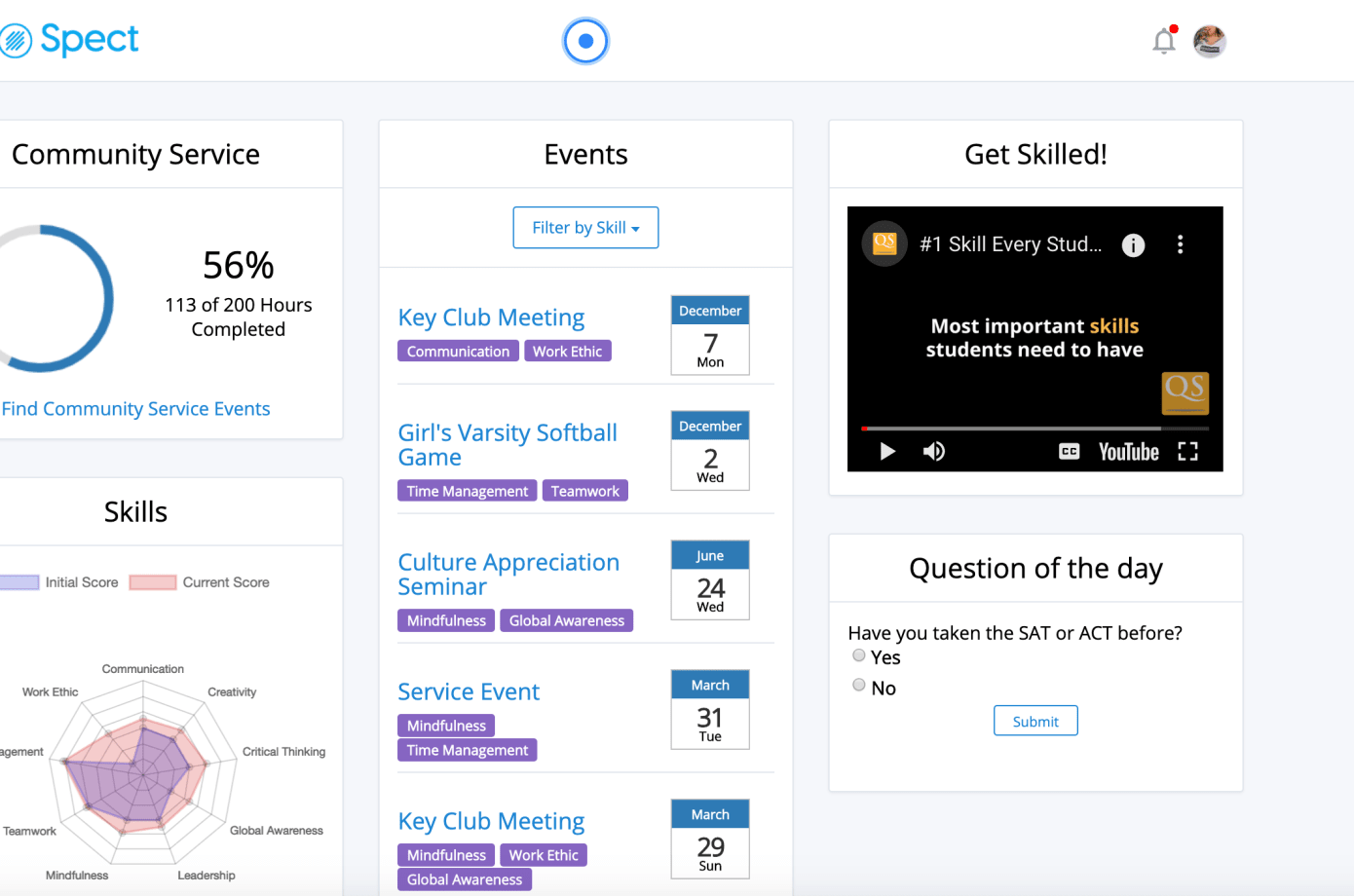The height and width of the screenshot is (896, 1354).
Task: Select Yes for SAT or ACT question
Action: pyautogui.click(x=859, y=655)
